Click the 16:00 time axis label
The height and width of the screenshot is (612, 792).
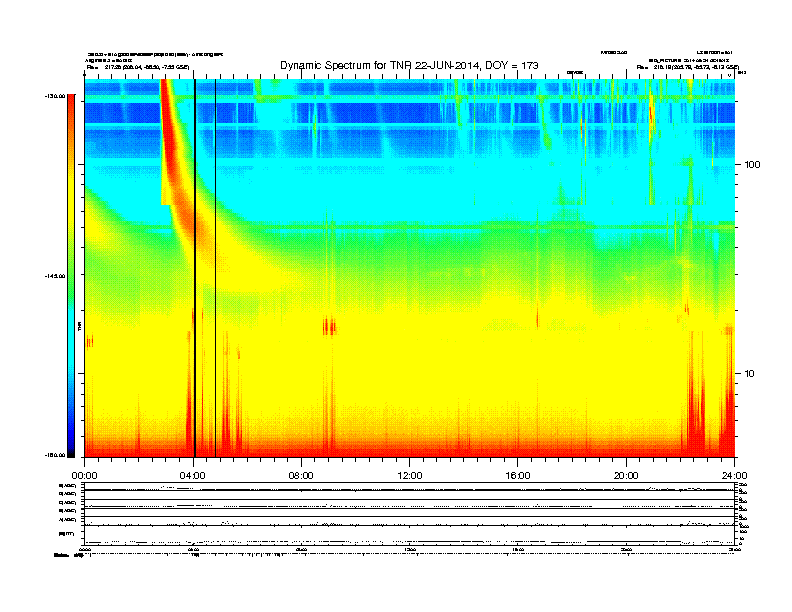pos(518,476)
